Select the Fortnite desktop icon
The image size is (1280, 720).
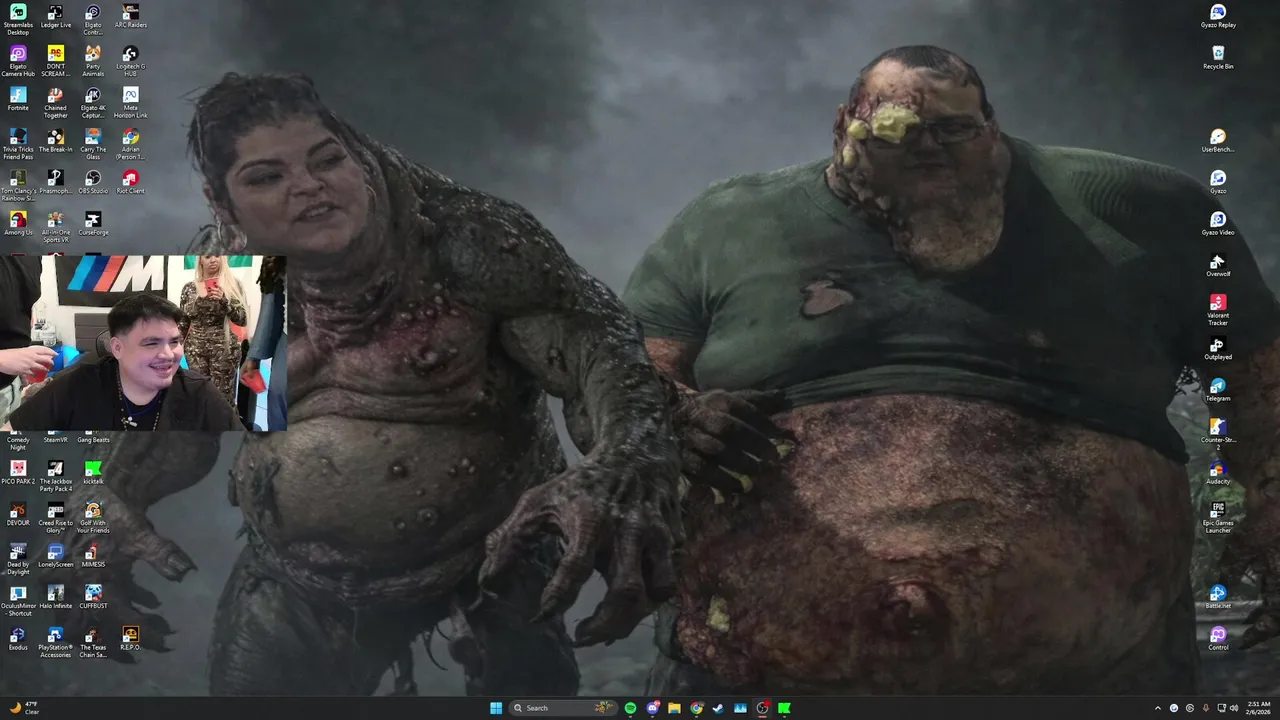[x=18, y=99]
